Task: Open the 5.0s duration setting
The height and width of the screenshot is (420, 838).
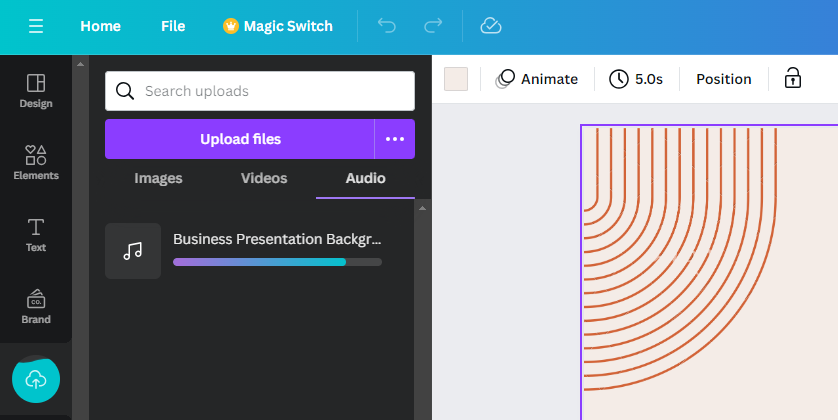Action: point(636,79)
